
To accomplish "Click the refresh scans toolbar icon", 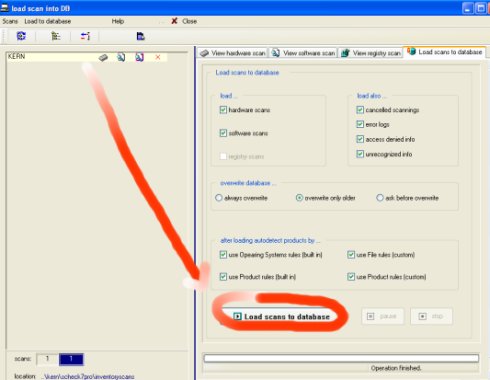I will (x=21, y=36).
